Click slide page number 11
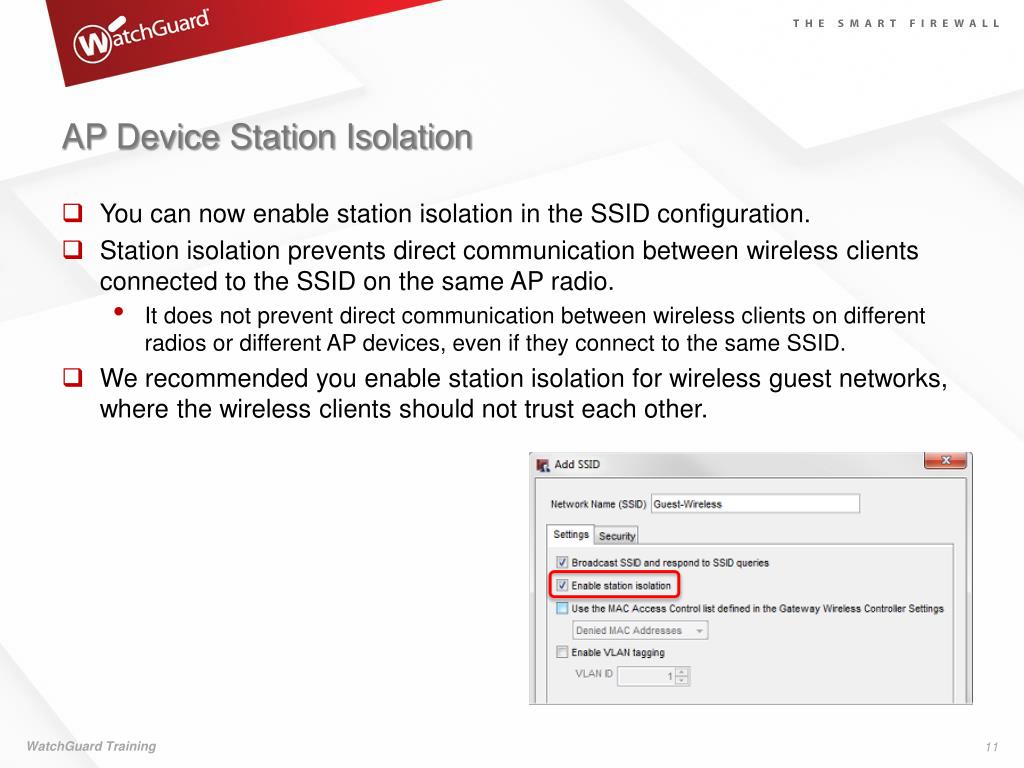Viewport: 1024px width, 768px height. [992, 746]
